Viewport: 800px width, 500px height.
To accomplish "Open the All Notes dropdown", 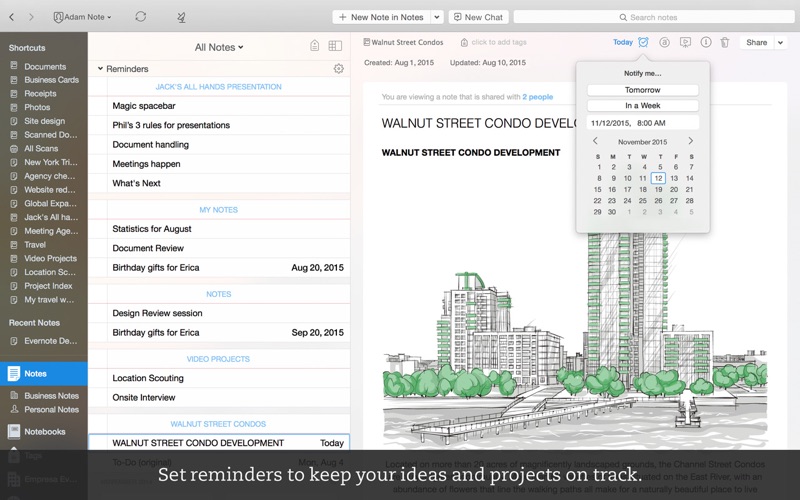I will pyautogui.click(x=219, y=47).
